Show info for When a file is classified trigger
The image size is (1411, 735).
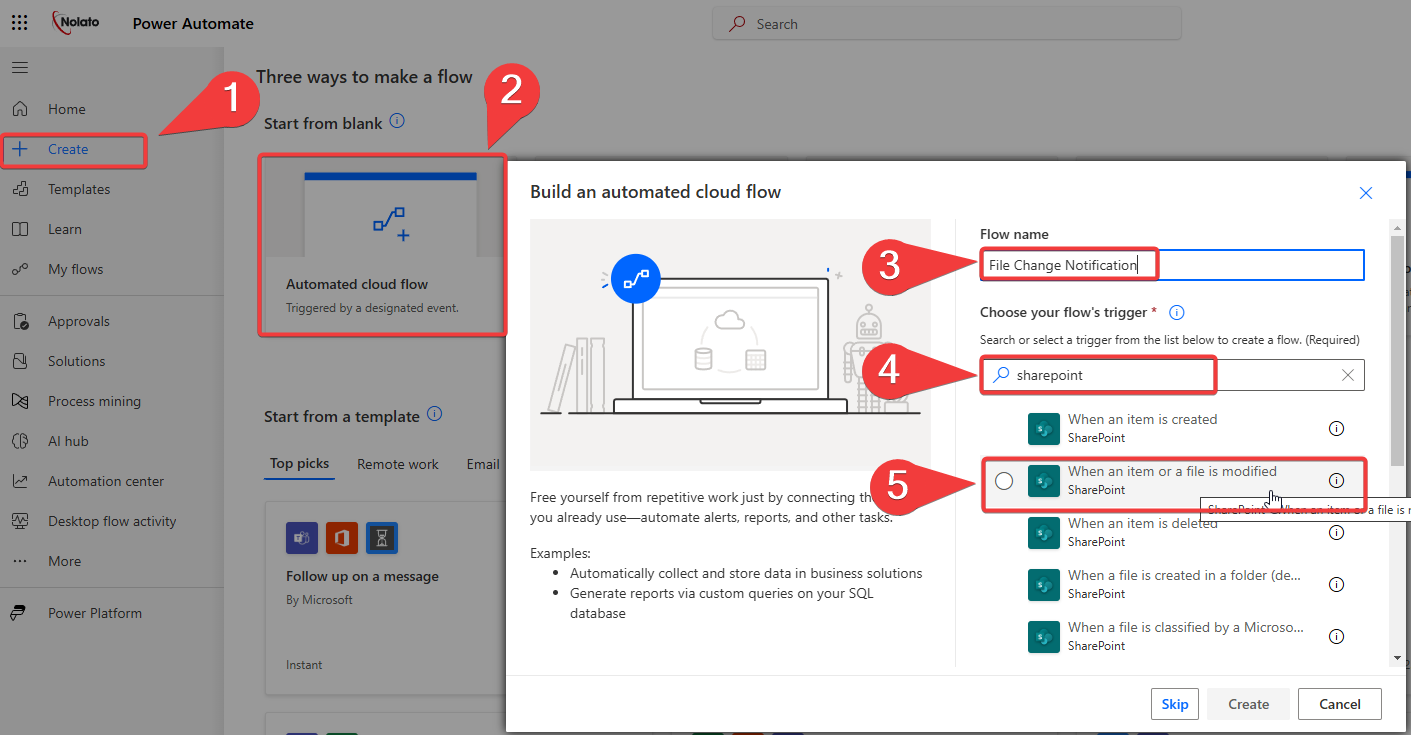(x=1336, y=636)
